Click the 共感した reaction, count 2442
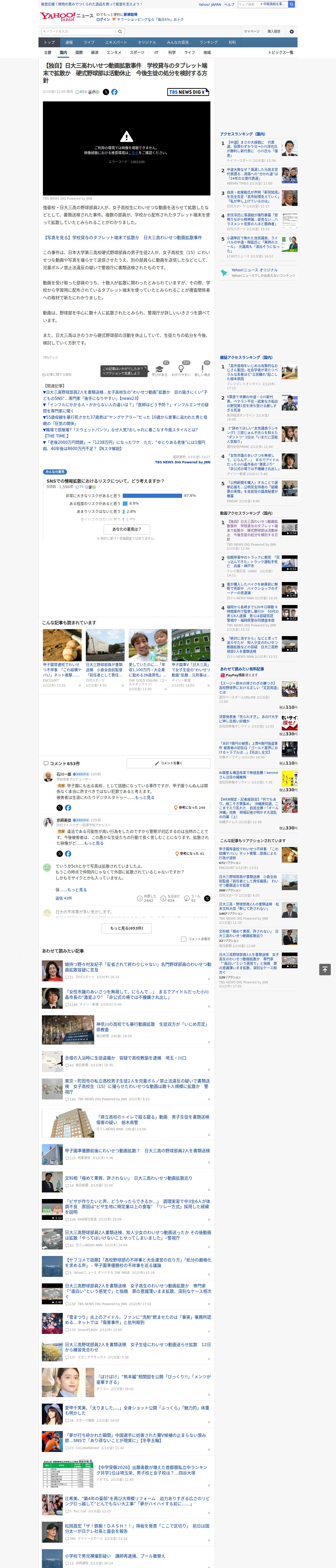Image resolution: width=336 pixels, height=1568 pixels. coord(147,898)
